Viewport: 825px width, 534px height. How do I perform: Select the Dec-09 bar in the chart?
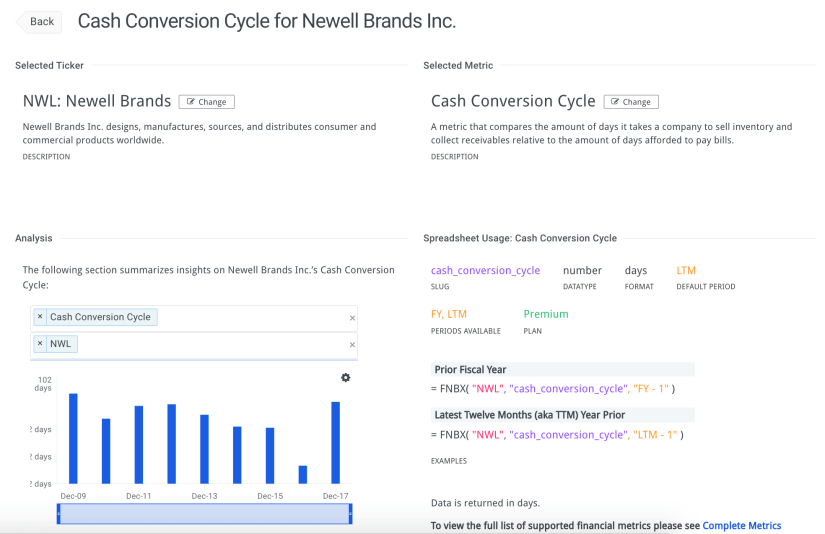[x=73, y=438]
